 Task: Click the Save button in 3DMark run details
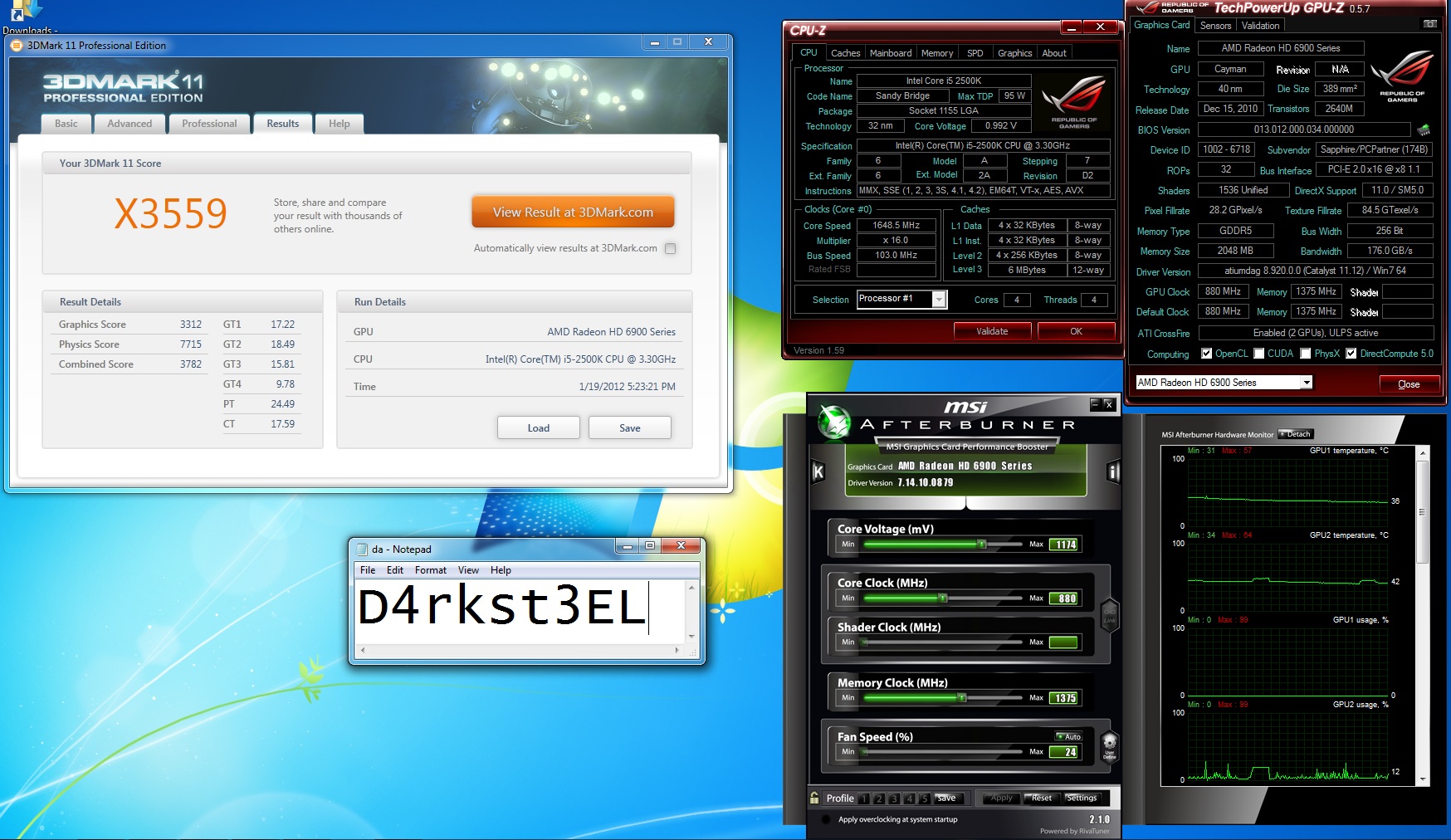[x=630, y=428]
